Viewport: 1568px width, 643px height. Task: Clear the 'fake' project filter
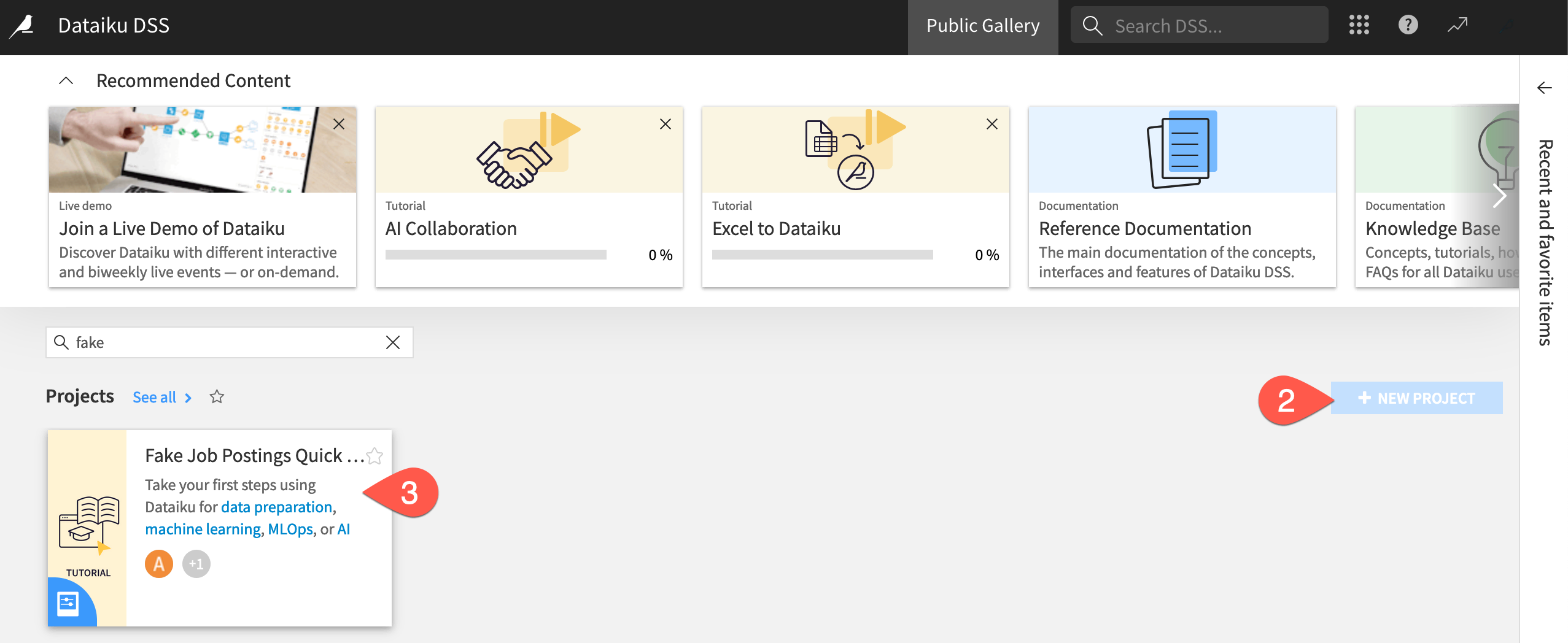click(x=392, y=342)
